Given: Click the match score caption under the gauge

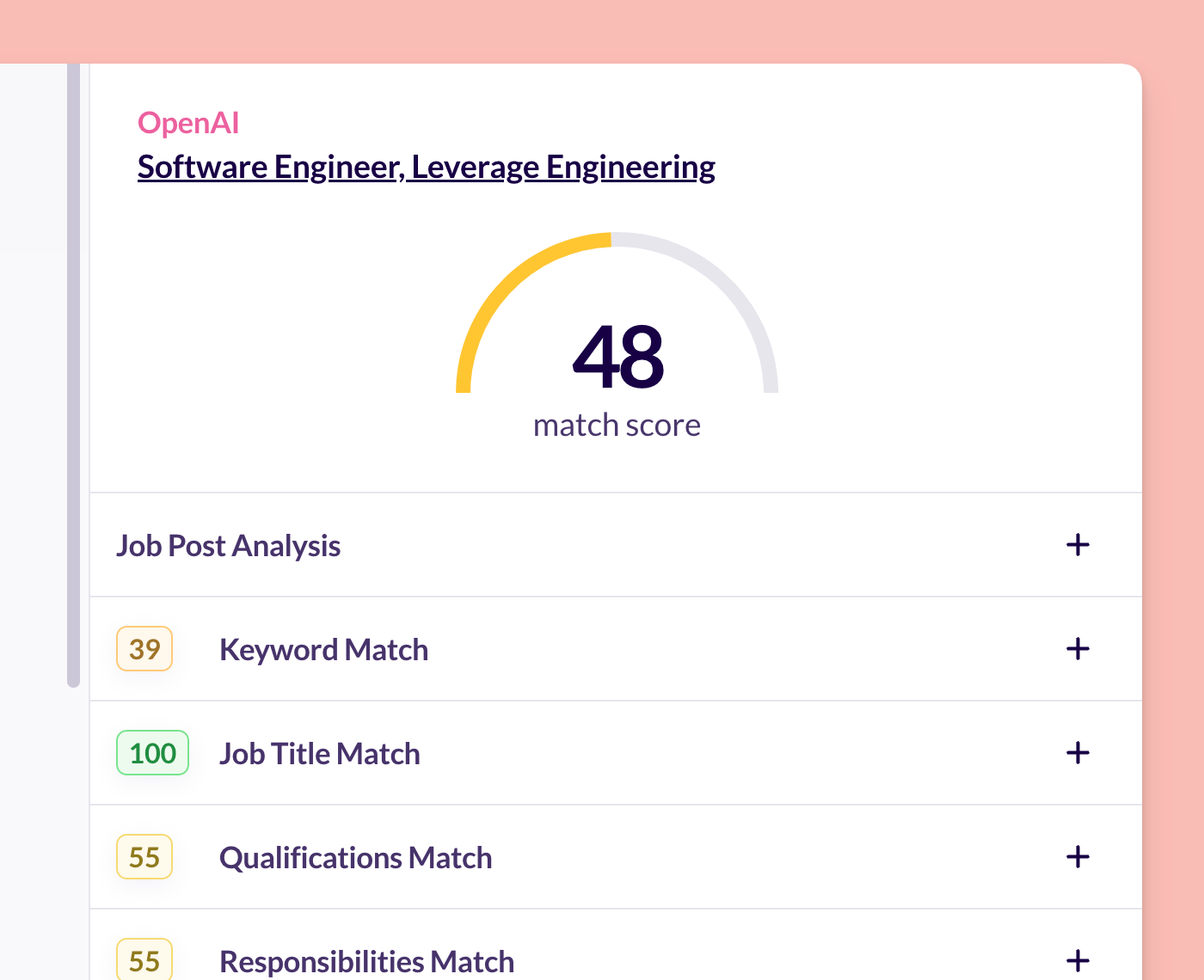Looking at the screenshot, I should 617,426.
